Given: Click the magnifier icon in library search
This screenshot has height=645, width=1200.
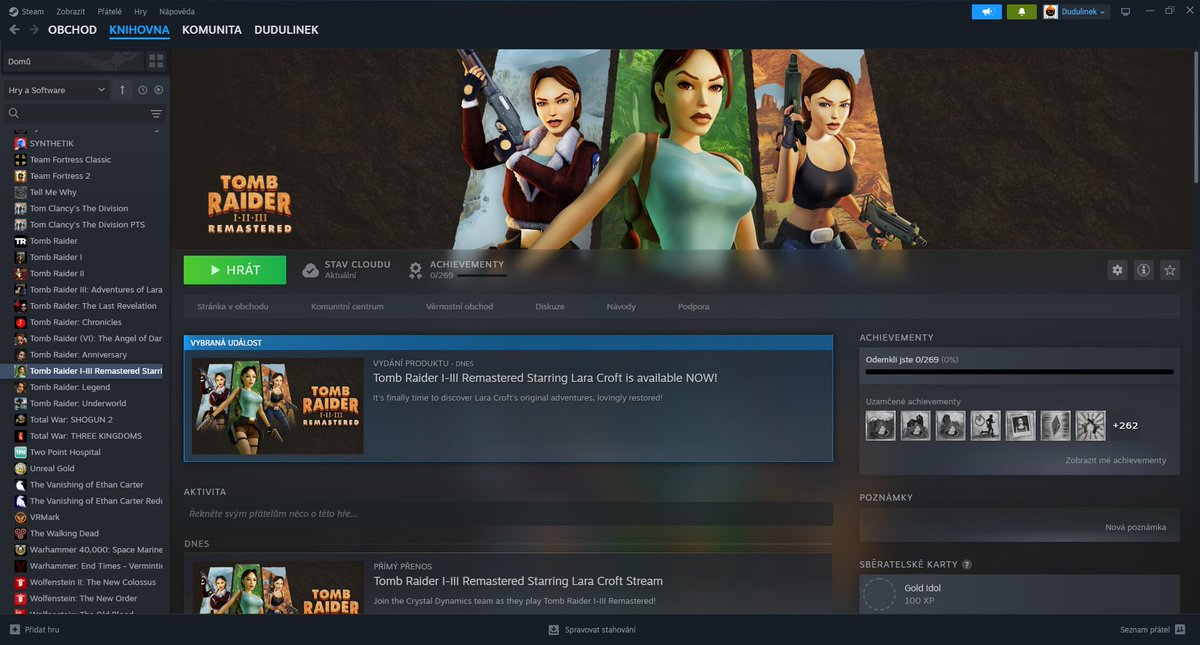Looking at the screenshot, I should click(x=14, y=114).
